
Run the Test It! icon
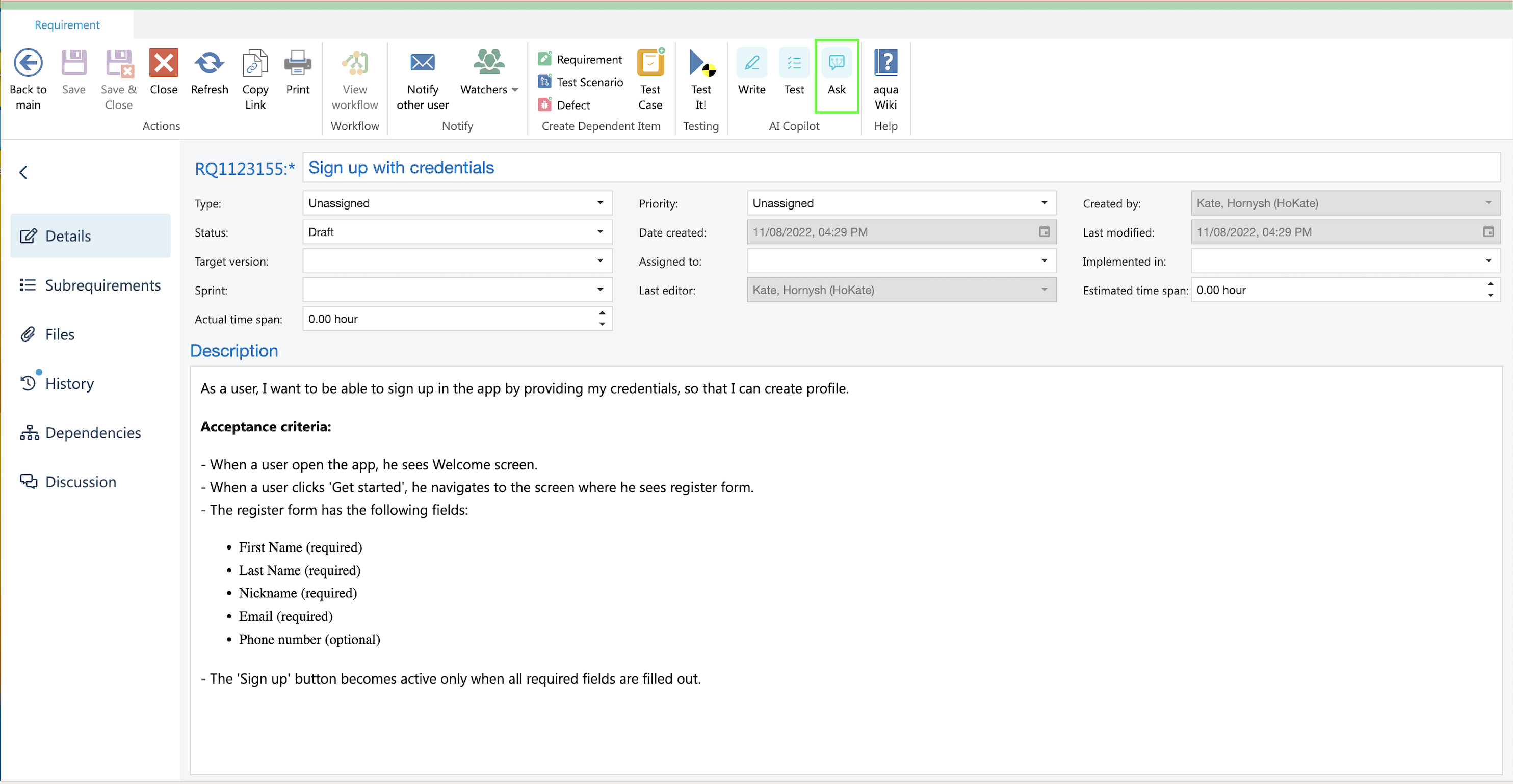[701, 63]
